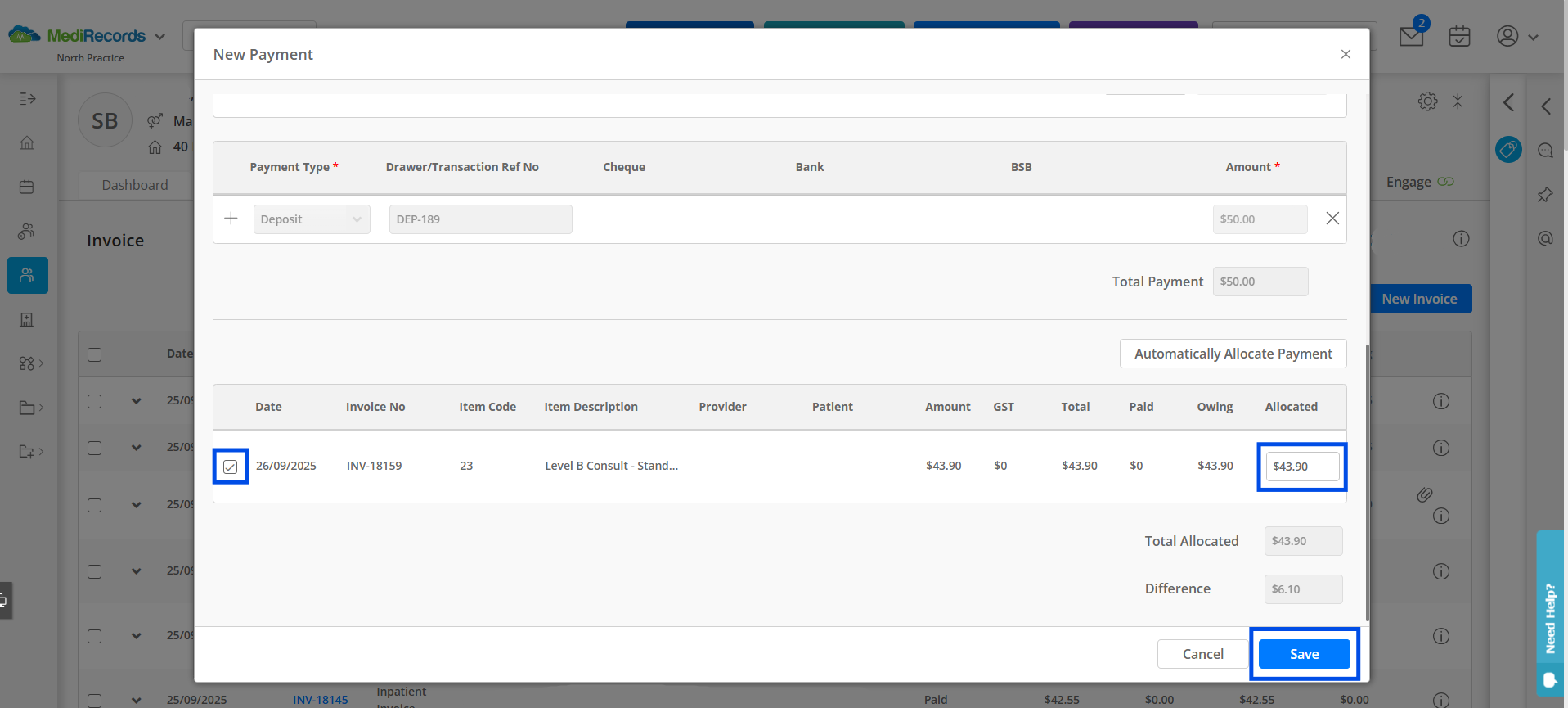Image resolution: width=1568 pixels, height=708 pixels.
Task: Expand the sidebar navigation arrow icon
Action: 28,98
